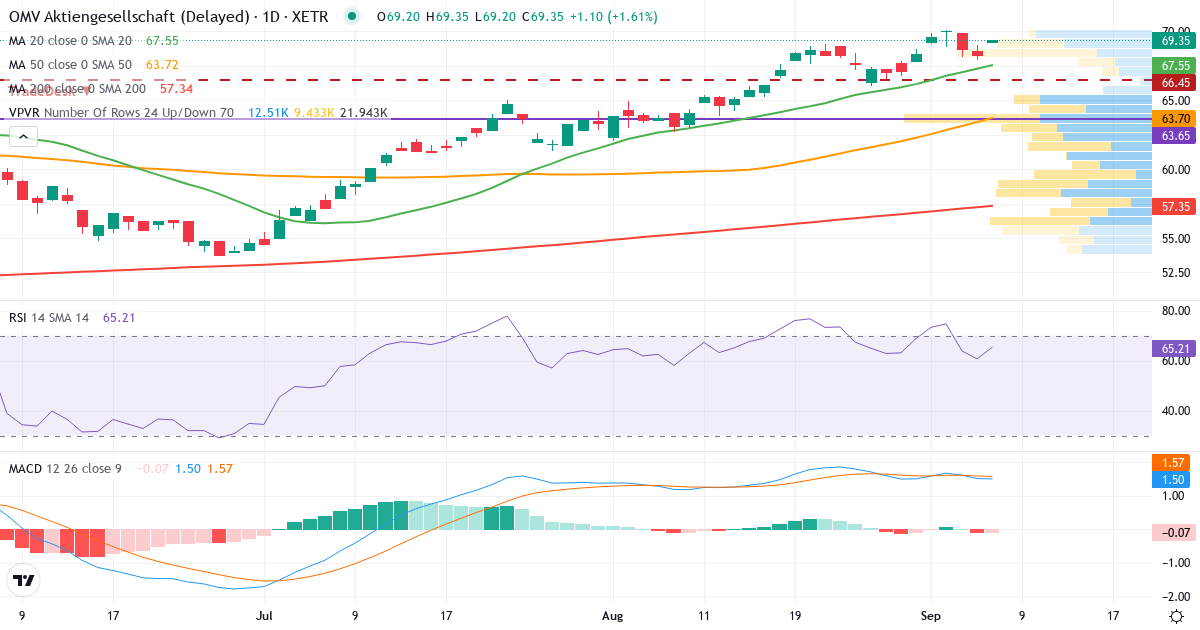
Task: Select the RSI 14 indicator legend
Action: pyautogui.click(x=48, y=317)
